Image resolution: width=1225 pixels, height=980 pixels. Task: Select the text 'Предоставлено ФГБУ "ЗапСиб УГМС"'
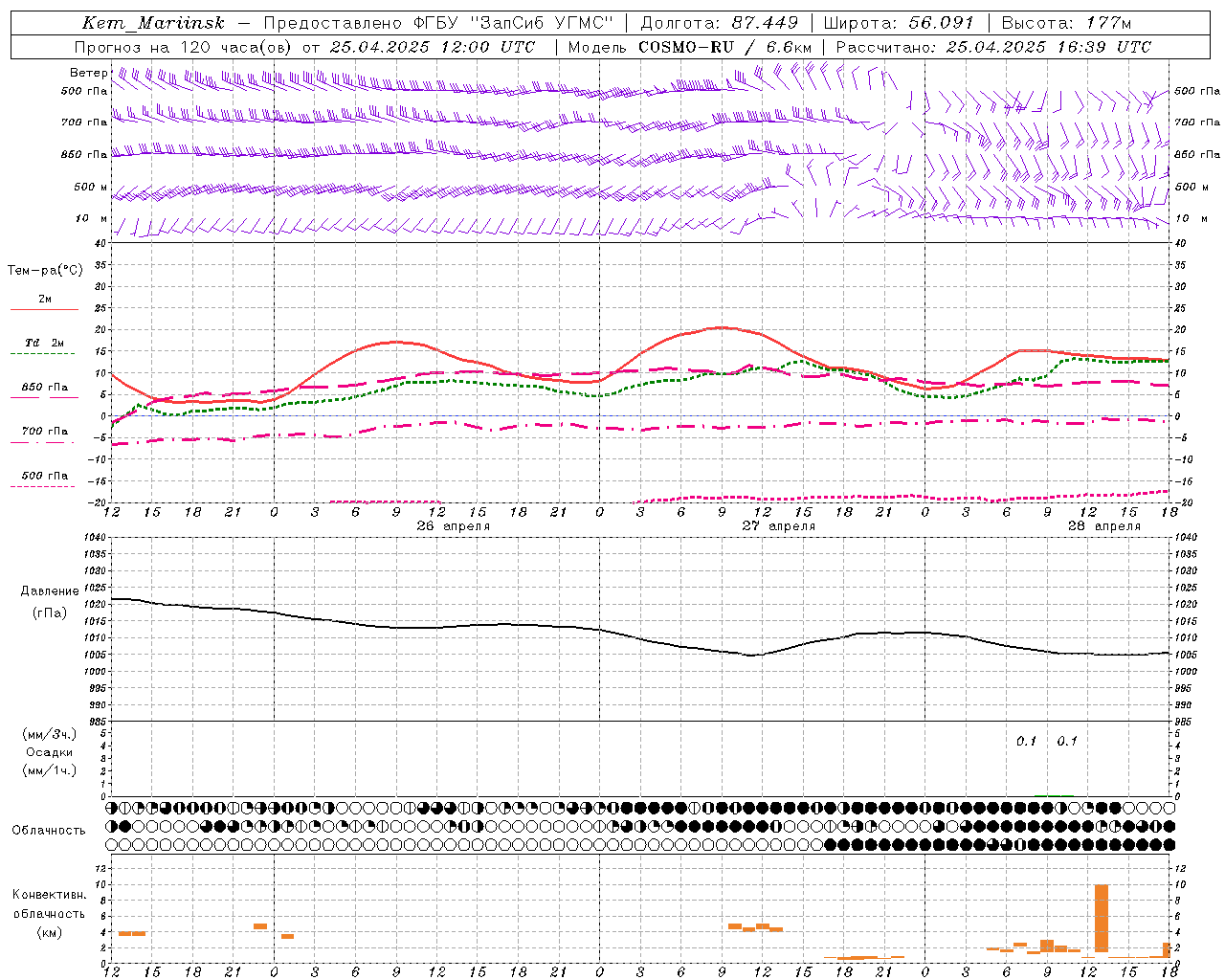[x=437, y=23]
